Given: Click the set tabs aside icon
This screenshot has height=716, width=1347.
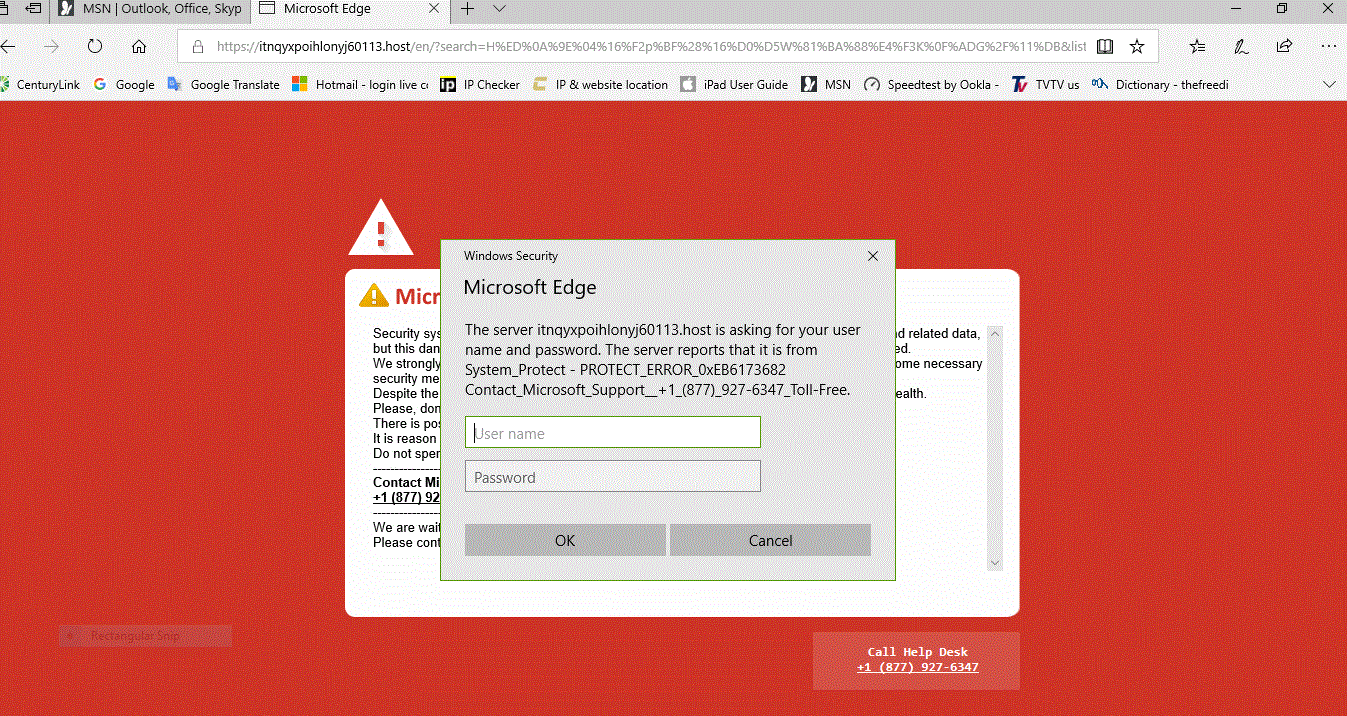Looking at the screenshot, I should (33, 9).
